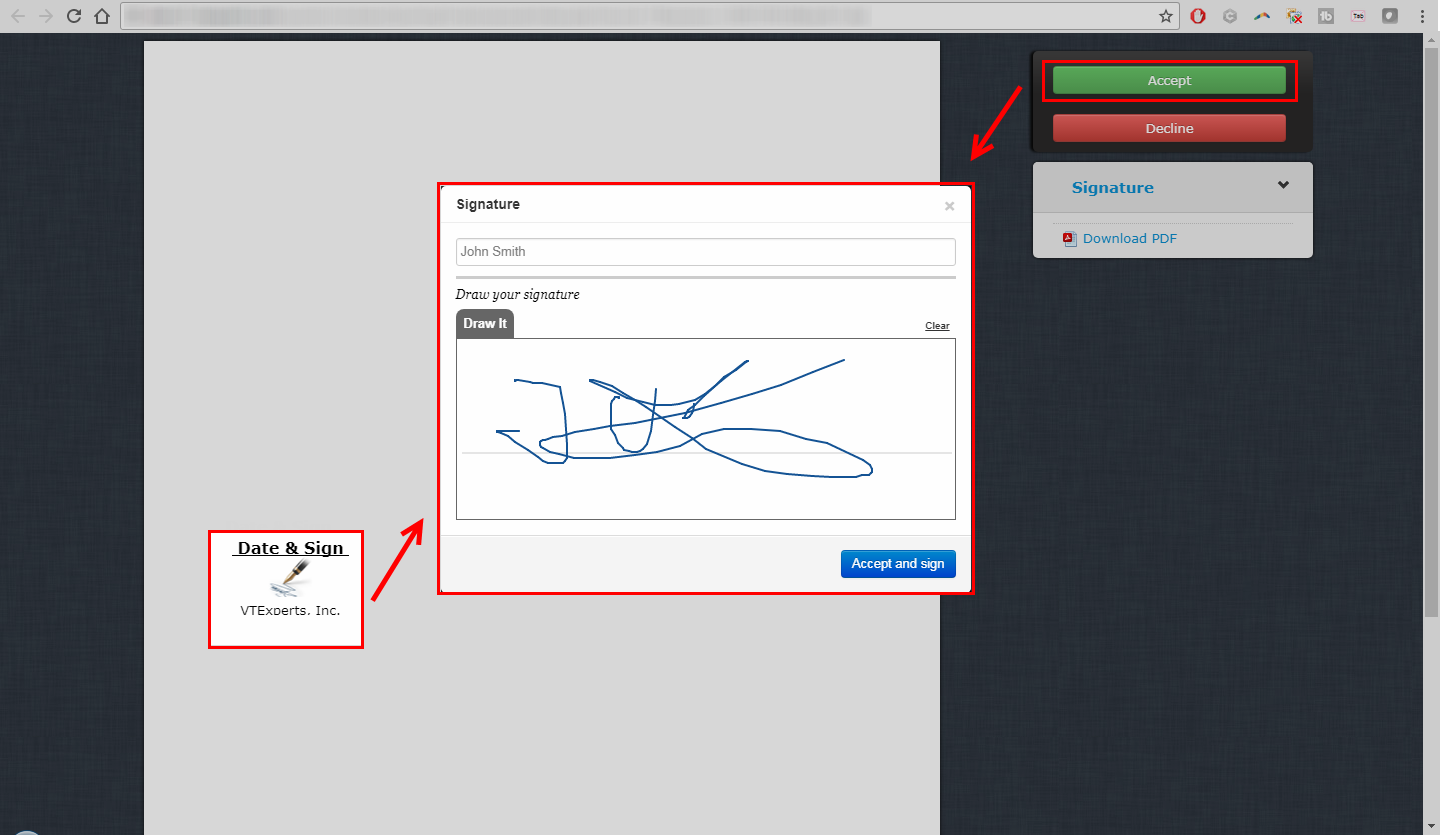The height and width of the screenshot is (835, 1440).
Task: Click the Signature panel heading
Action: click(x=1112, y=188)
